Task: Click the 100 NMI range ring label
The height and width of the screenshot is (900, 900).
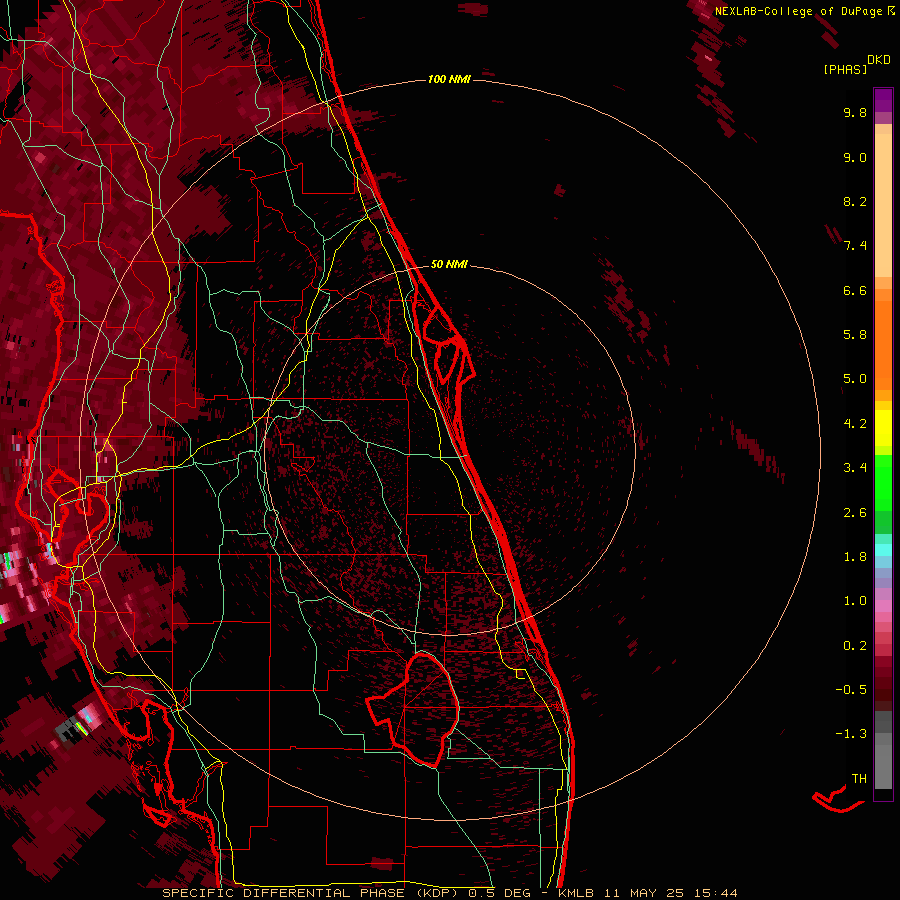Action: pyautogui.click(x=449, y=79)
